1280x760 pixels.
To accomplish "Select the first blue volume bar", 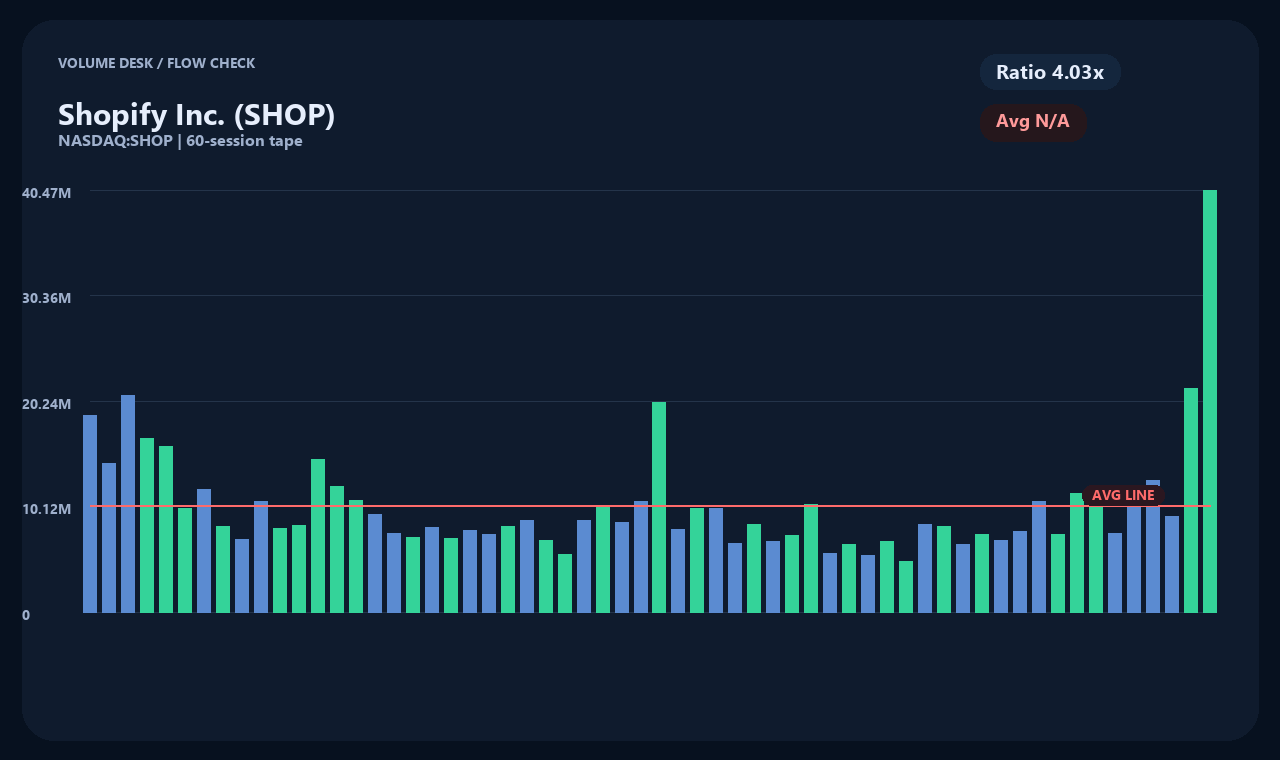I will click(x=90, y=514).
